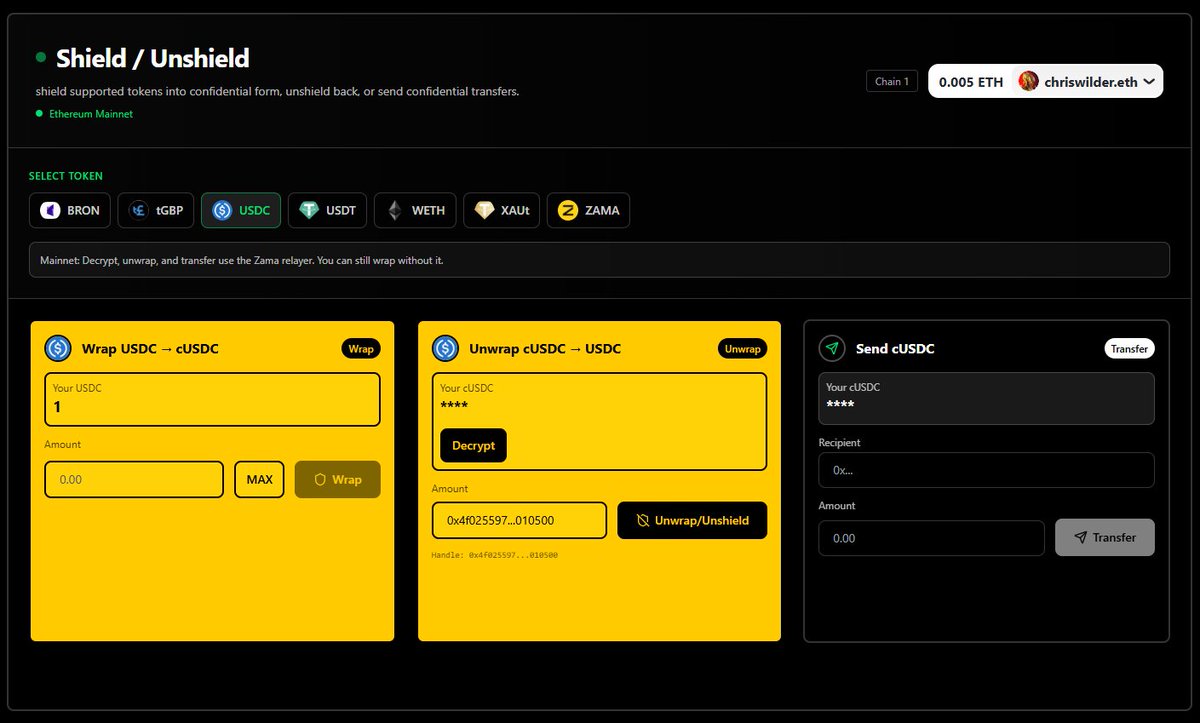Select the BRON token
Screen dimensions: 1200x723
coord(69,210)
